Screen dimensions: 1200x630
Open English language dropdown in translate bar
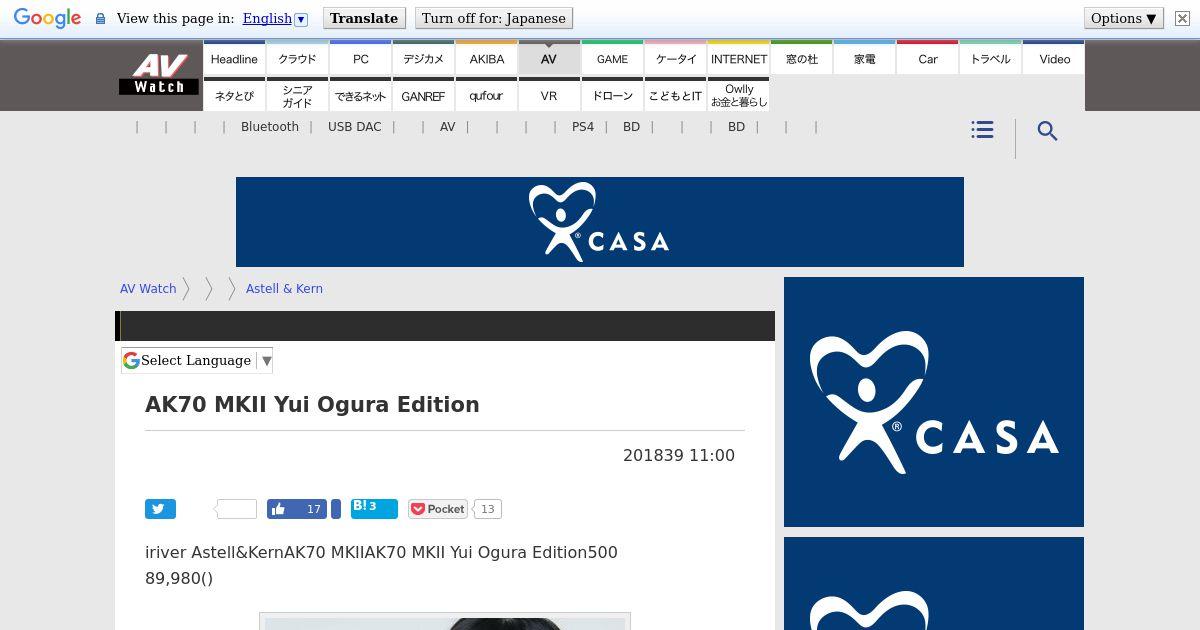(275, 18)
